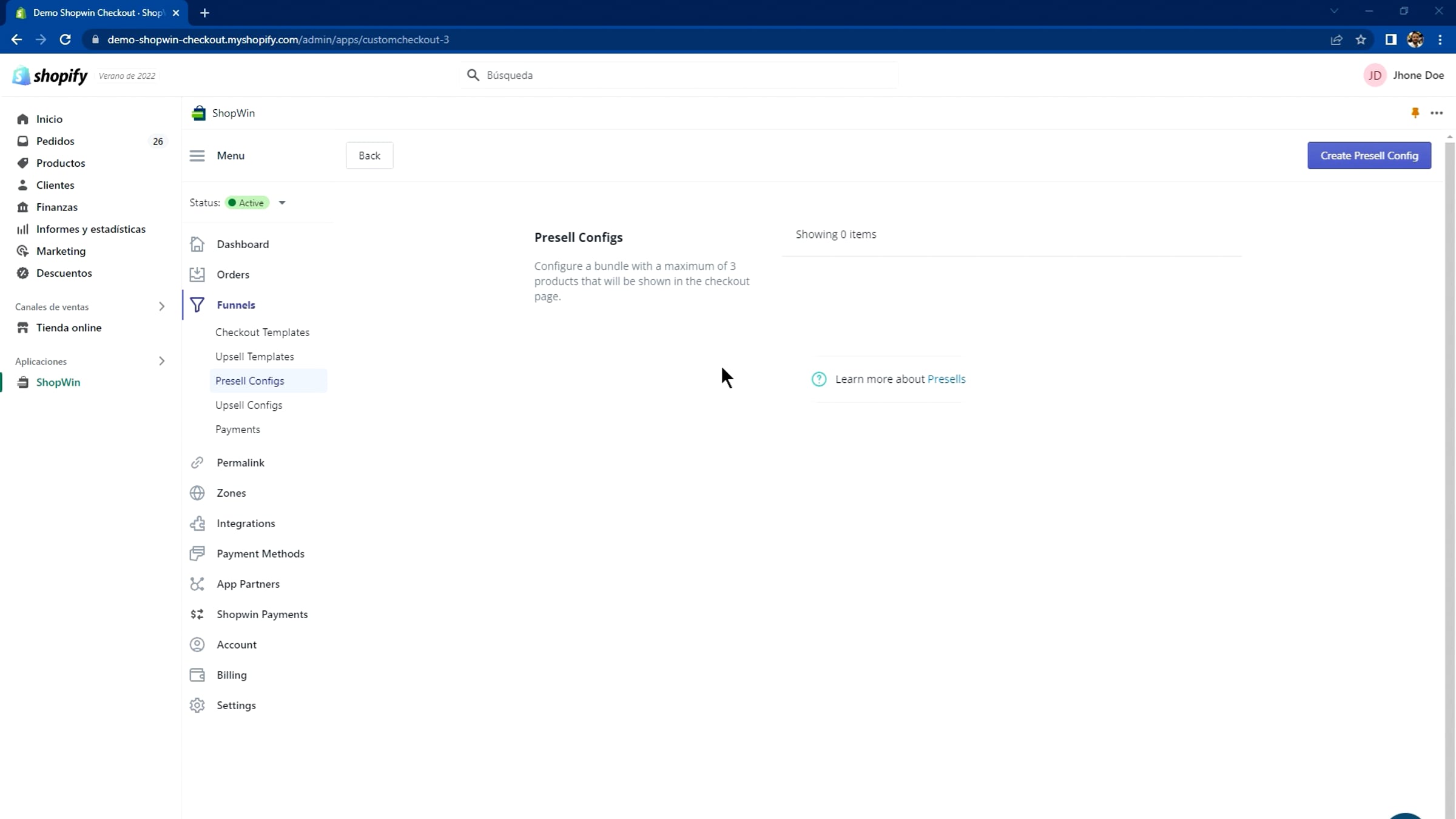Expand the Aplicaciones section chevron
This screenshot has width=1456, height=819.
tap(161, 362)
